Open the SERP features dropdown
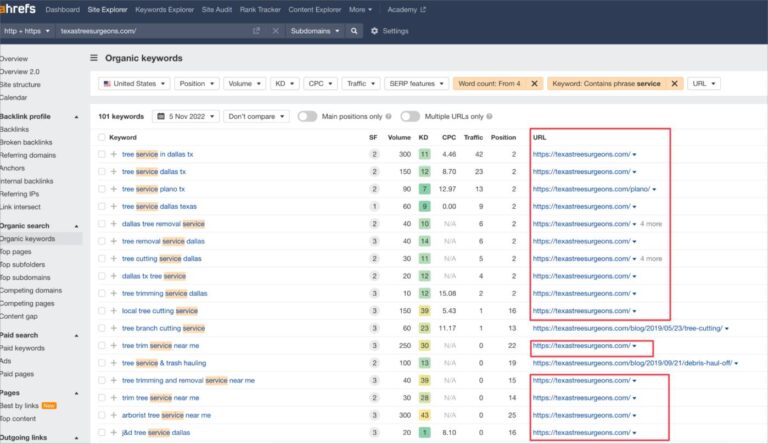This screenshot has width=768, height=444. (x=416, y=84)
